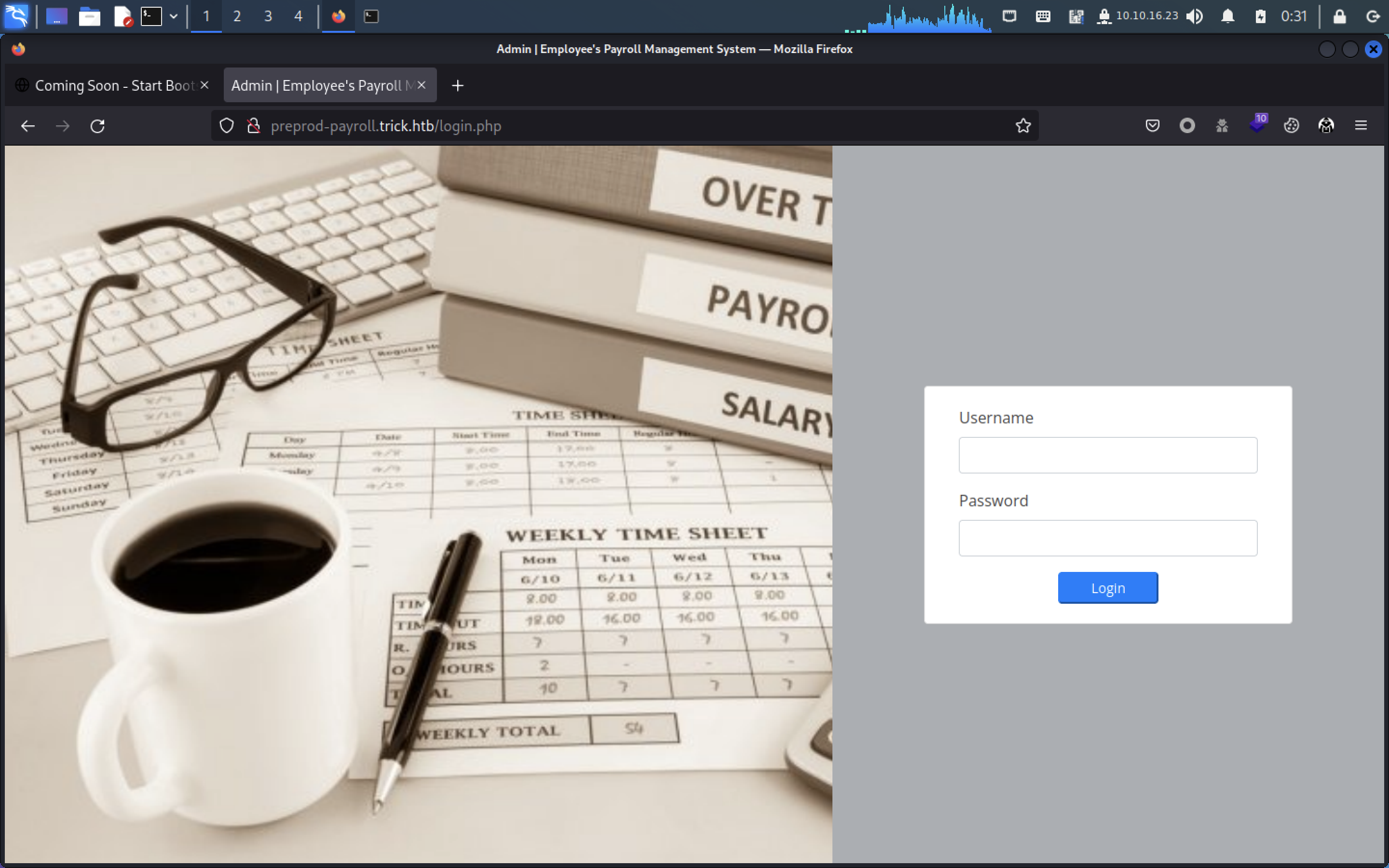Screen dimensions: 1389x868
Task: Bookmark this page with star icon
Action: point(1023,126)
